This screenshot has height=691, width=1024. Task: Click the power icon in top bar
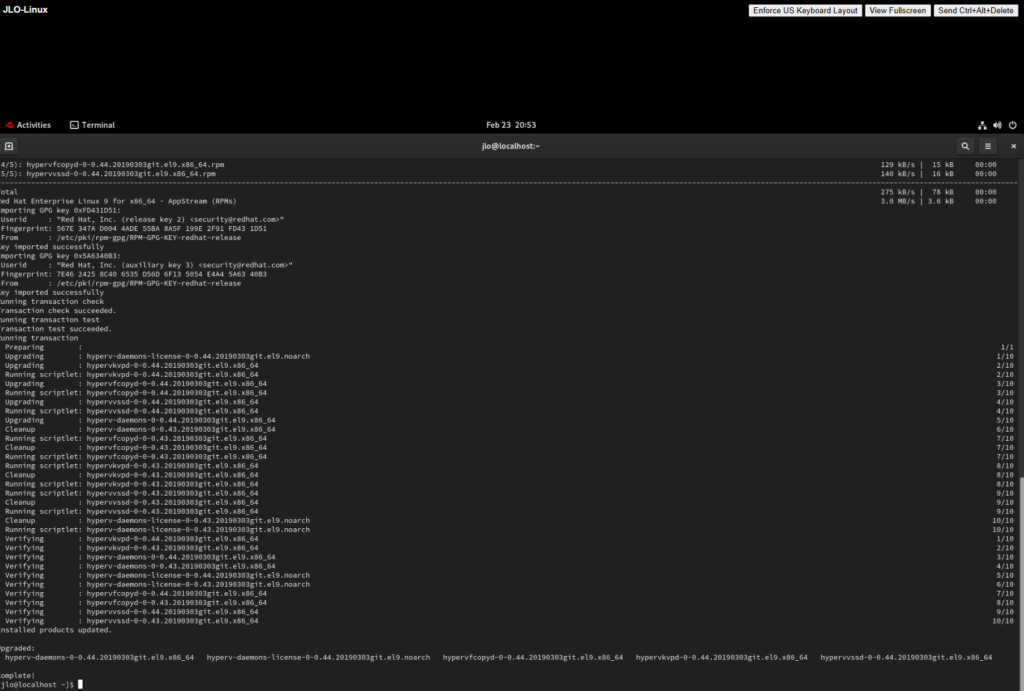pos(1012,125)
